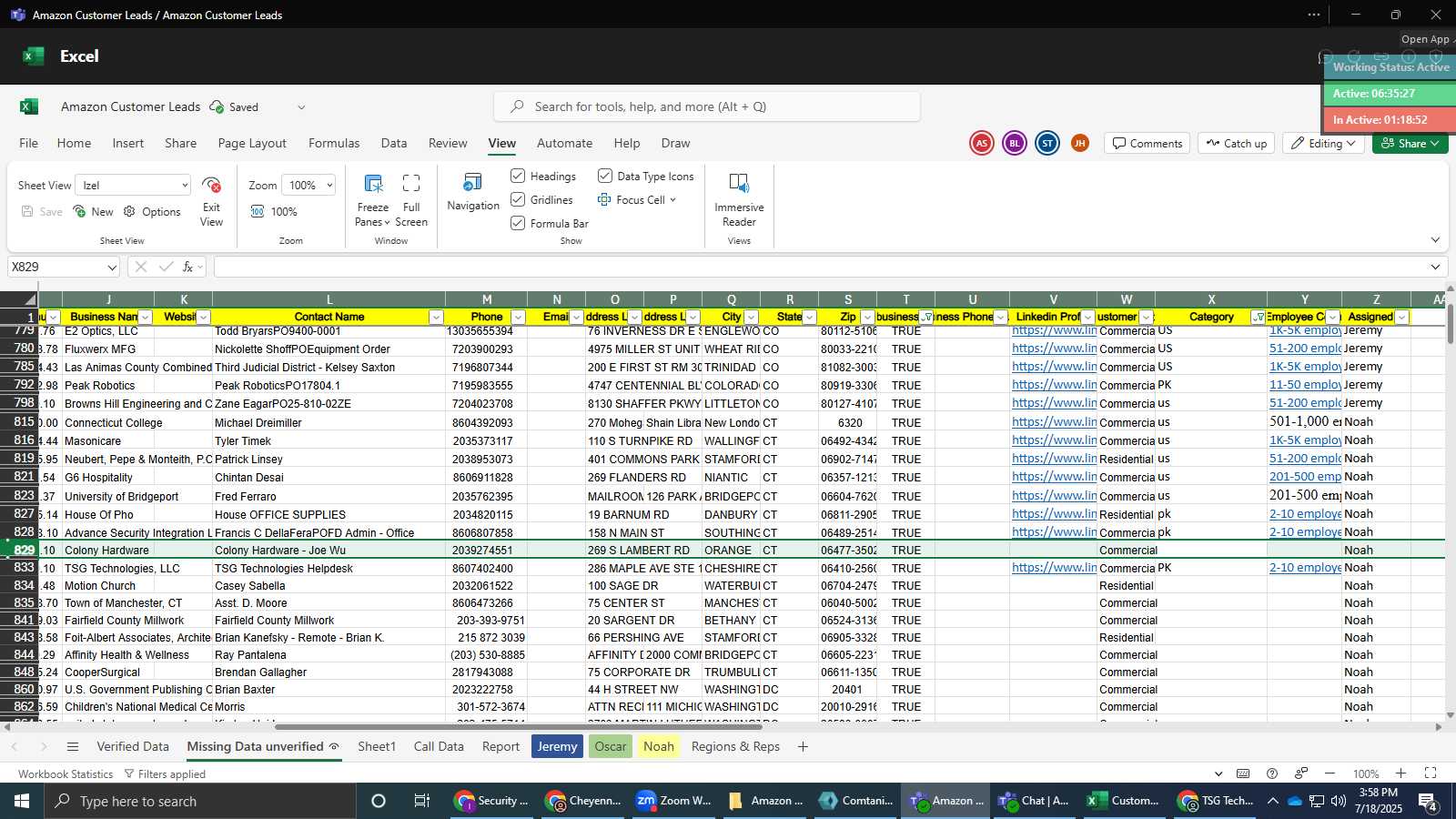Image resolution: width=1456 pixels, height=819 pixels.
Task: Open the all sheets list icon
Action: pyautogui.click(x=73, y=746)
